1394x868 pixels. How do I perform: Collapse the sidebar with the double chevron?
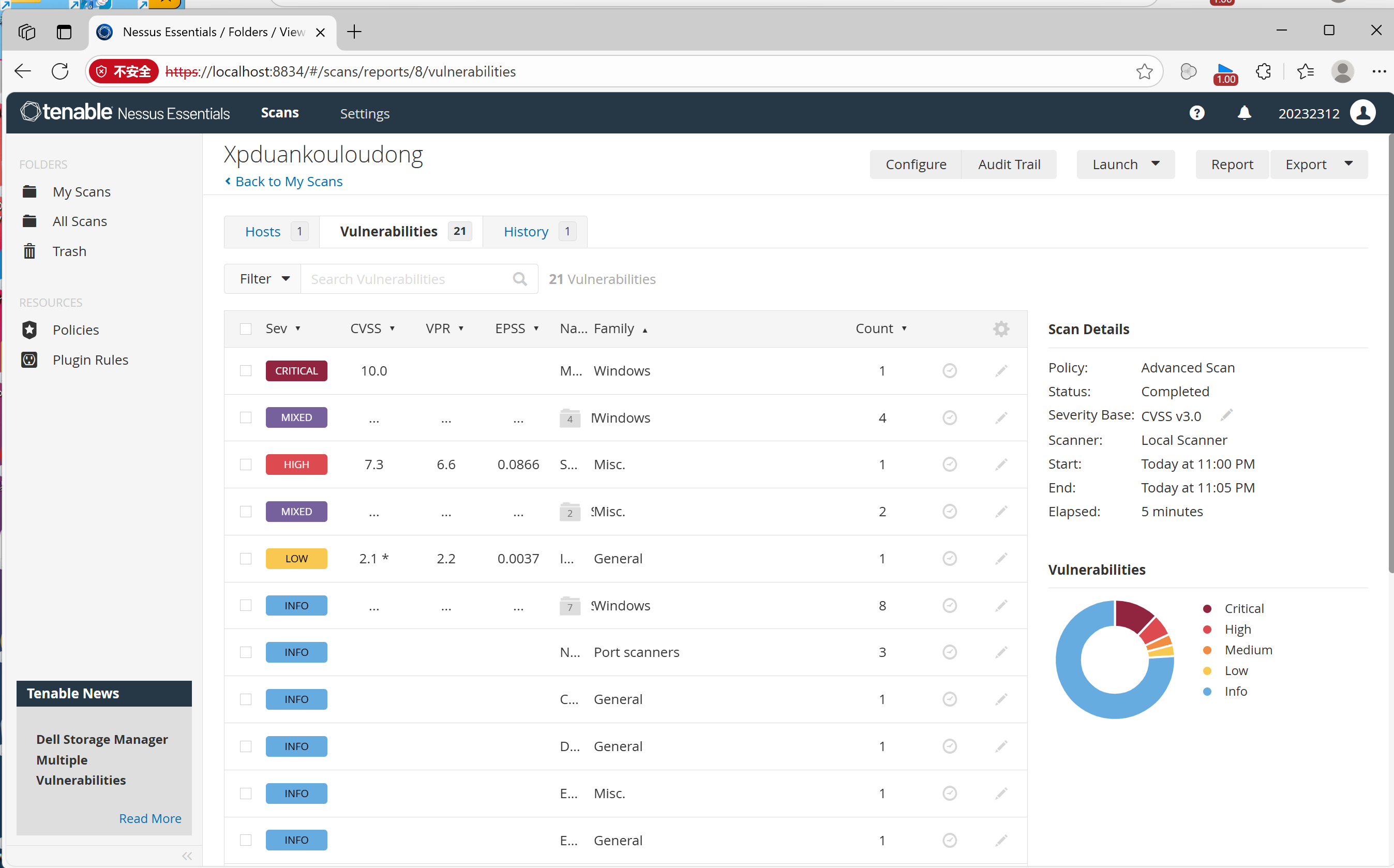click(187, 856)
